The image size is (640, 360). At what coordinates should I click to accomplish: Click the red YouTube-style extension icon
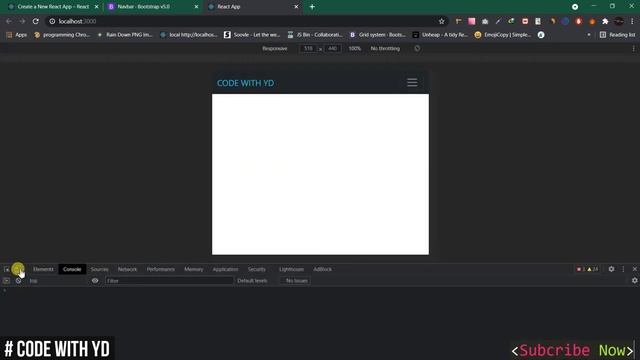(525, 21)
